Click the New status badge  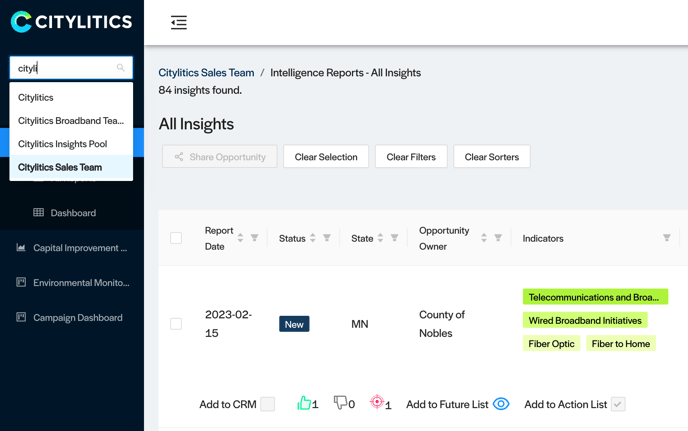(x=294, y=324)
